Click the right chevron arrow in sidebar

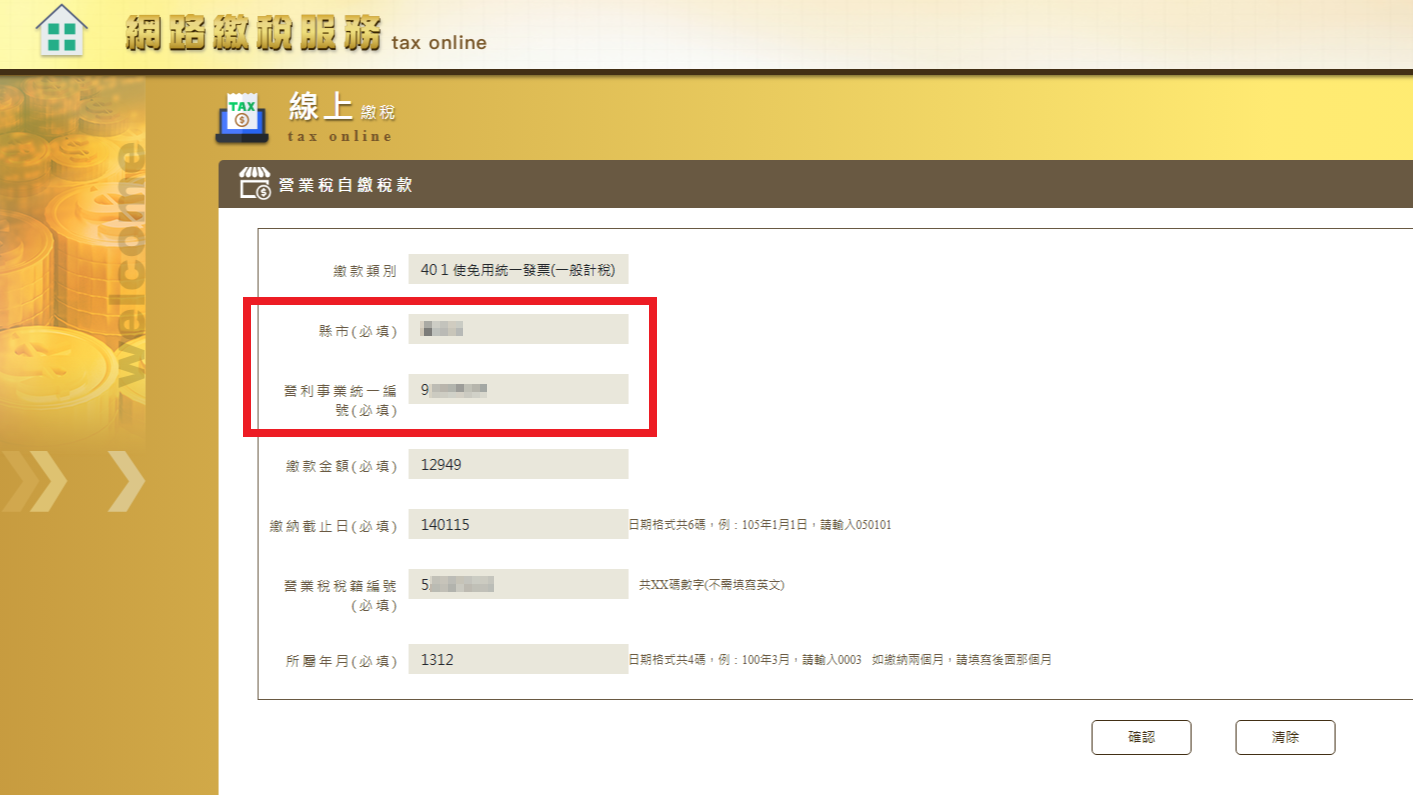tap(126, 482)
